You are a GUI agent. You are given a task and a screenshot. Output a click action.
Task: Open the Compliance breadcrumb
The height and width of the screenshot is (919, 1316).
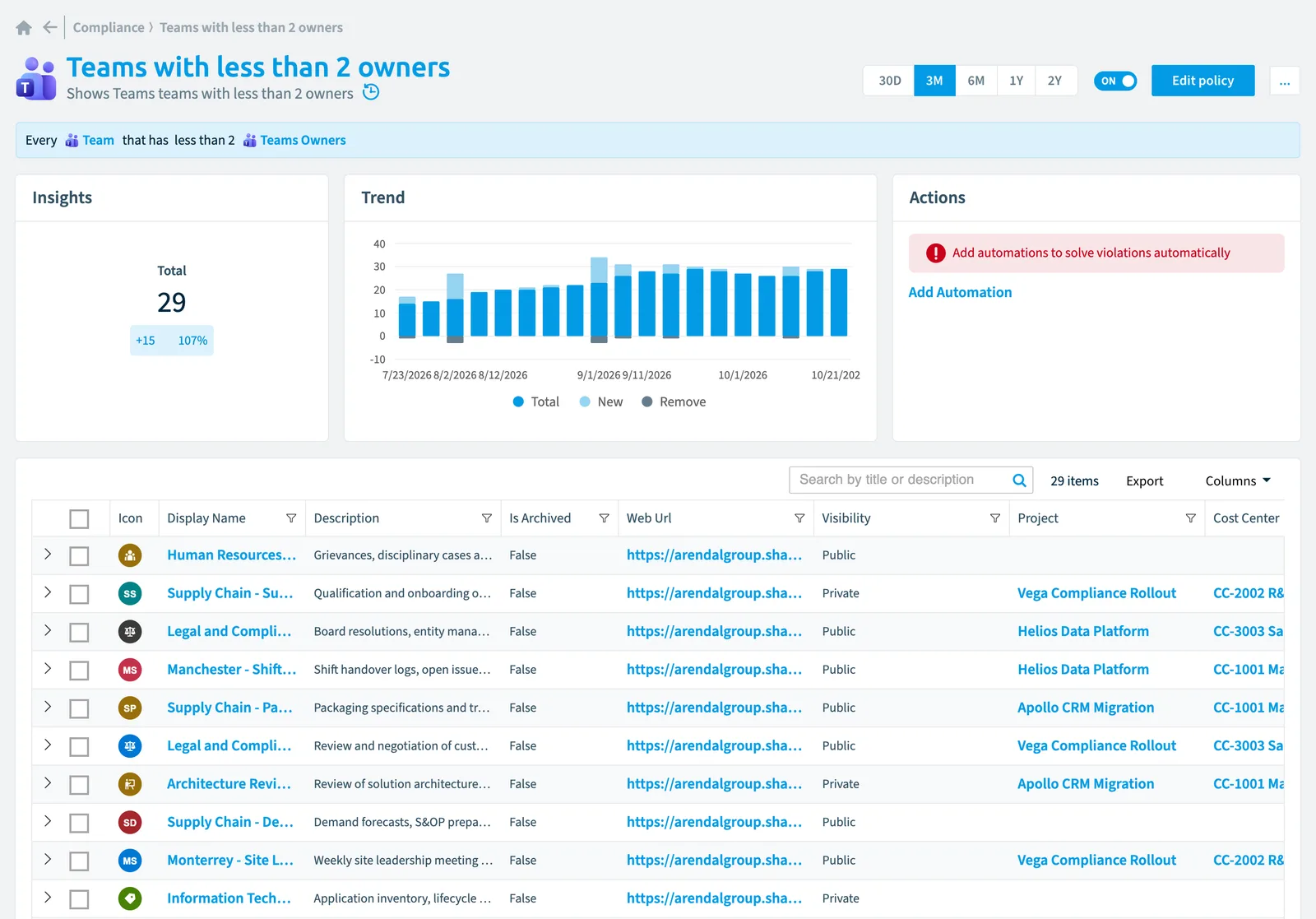(x=109, y=27)
